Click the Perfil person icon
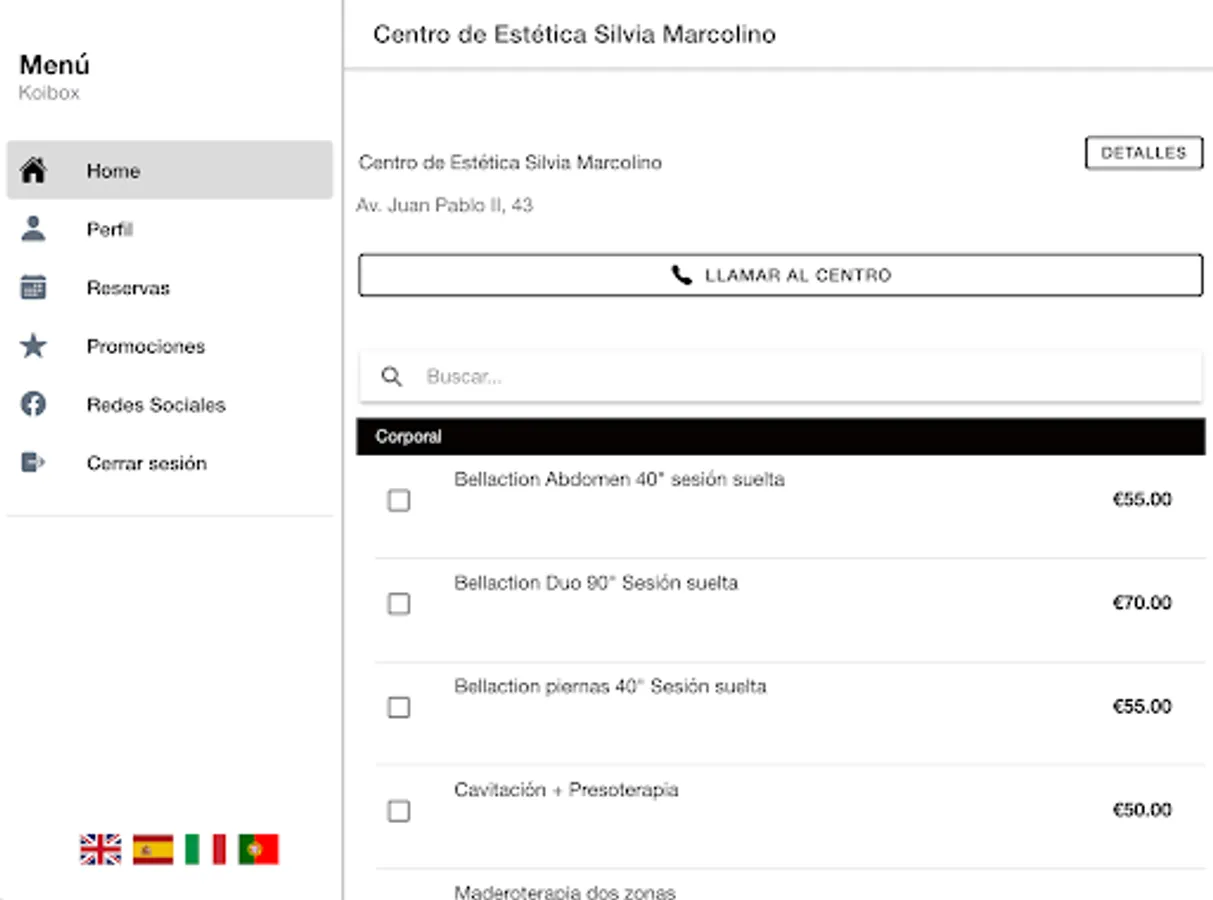 pyautogui.click(x=34, y=229)
